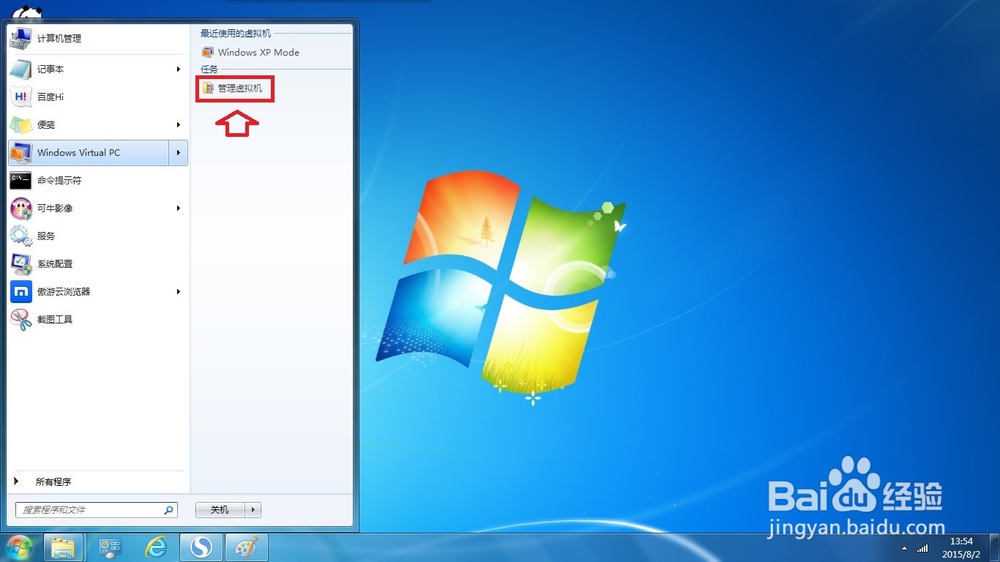Click the 关机 shutdown button
Viewport: 1000px width, 562px height.
(x=220, y=510)
